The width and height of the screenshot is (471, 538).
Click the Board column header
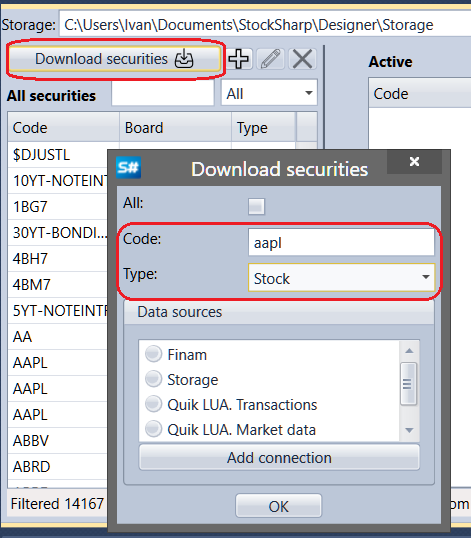pyautogui.click(x=175, y=128)
